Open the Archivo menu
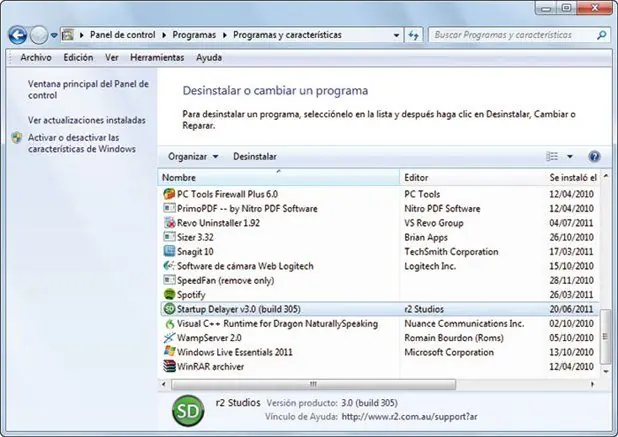The width and height of the screenshot is (618, 437). [x=36, y=58]
